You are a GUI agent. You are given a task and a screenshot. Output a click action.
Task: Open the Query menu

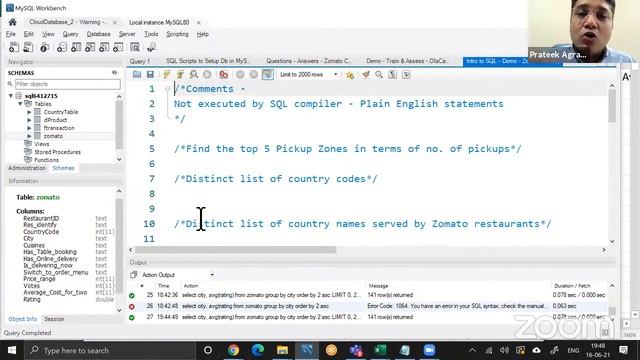point(70,34)
